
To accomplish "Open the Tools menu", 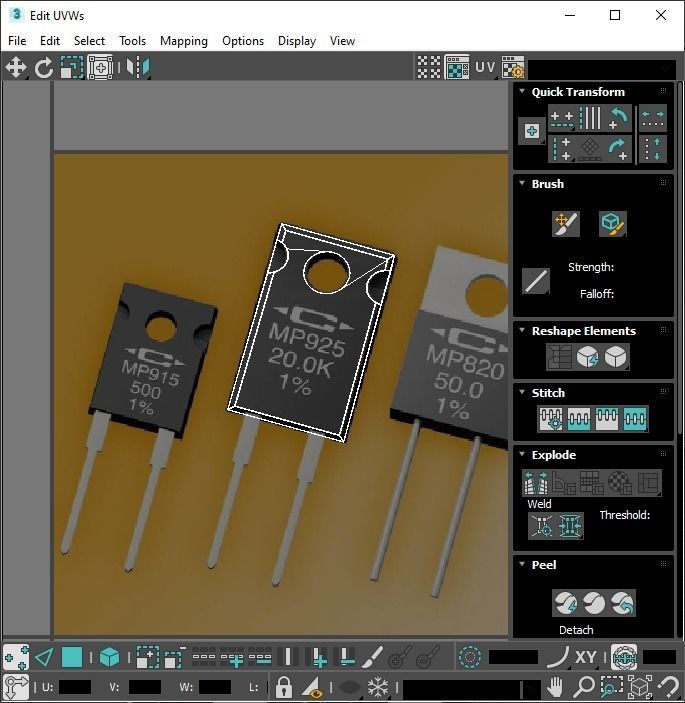I will 132,41.
